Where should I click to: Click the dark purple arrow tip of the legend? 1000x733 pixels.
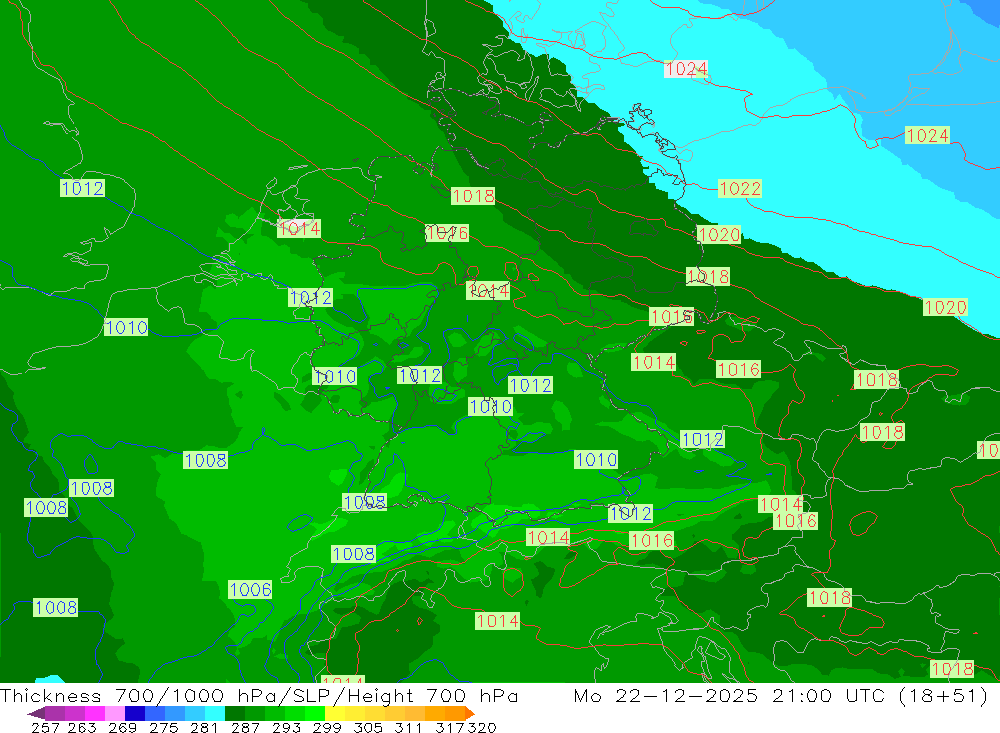coord(36,713)
